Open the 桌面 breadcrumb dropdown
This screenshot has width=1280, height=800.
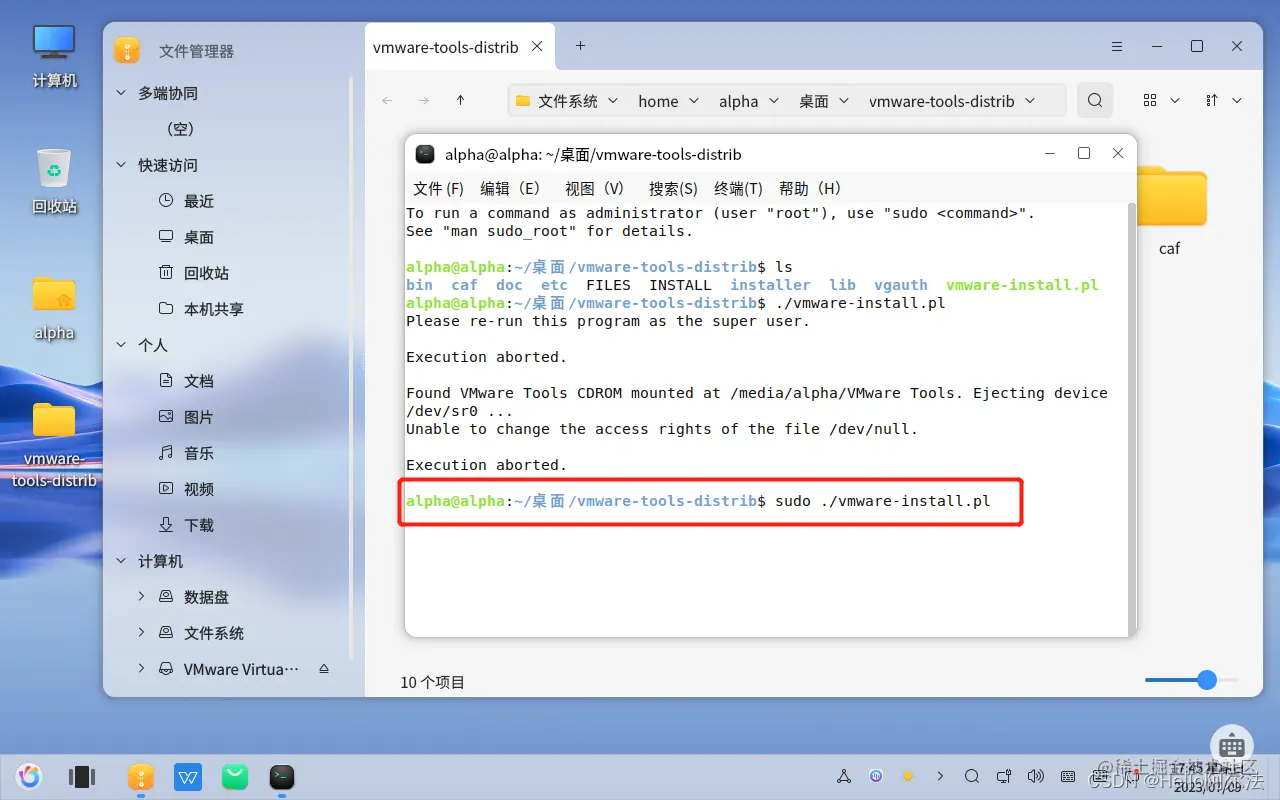point(844,100)
